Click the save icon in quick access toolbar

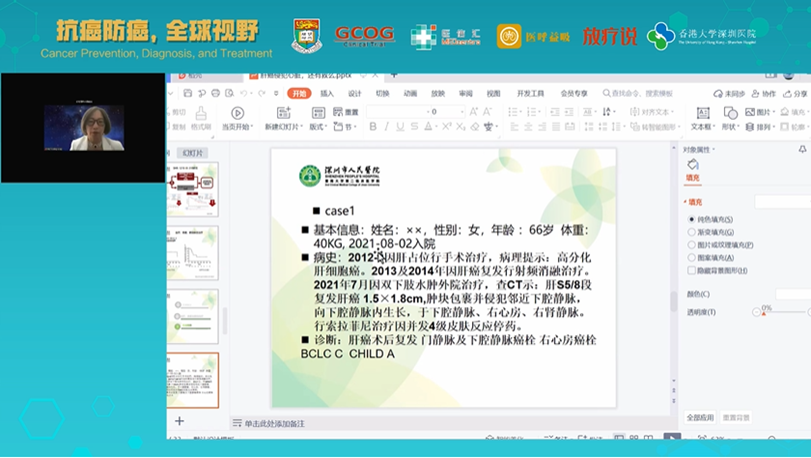188,93
